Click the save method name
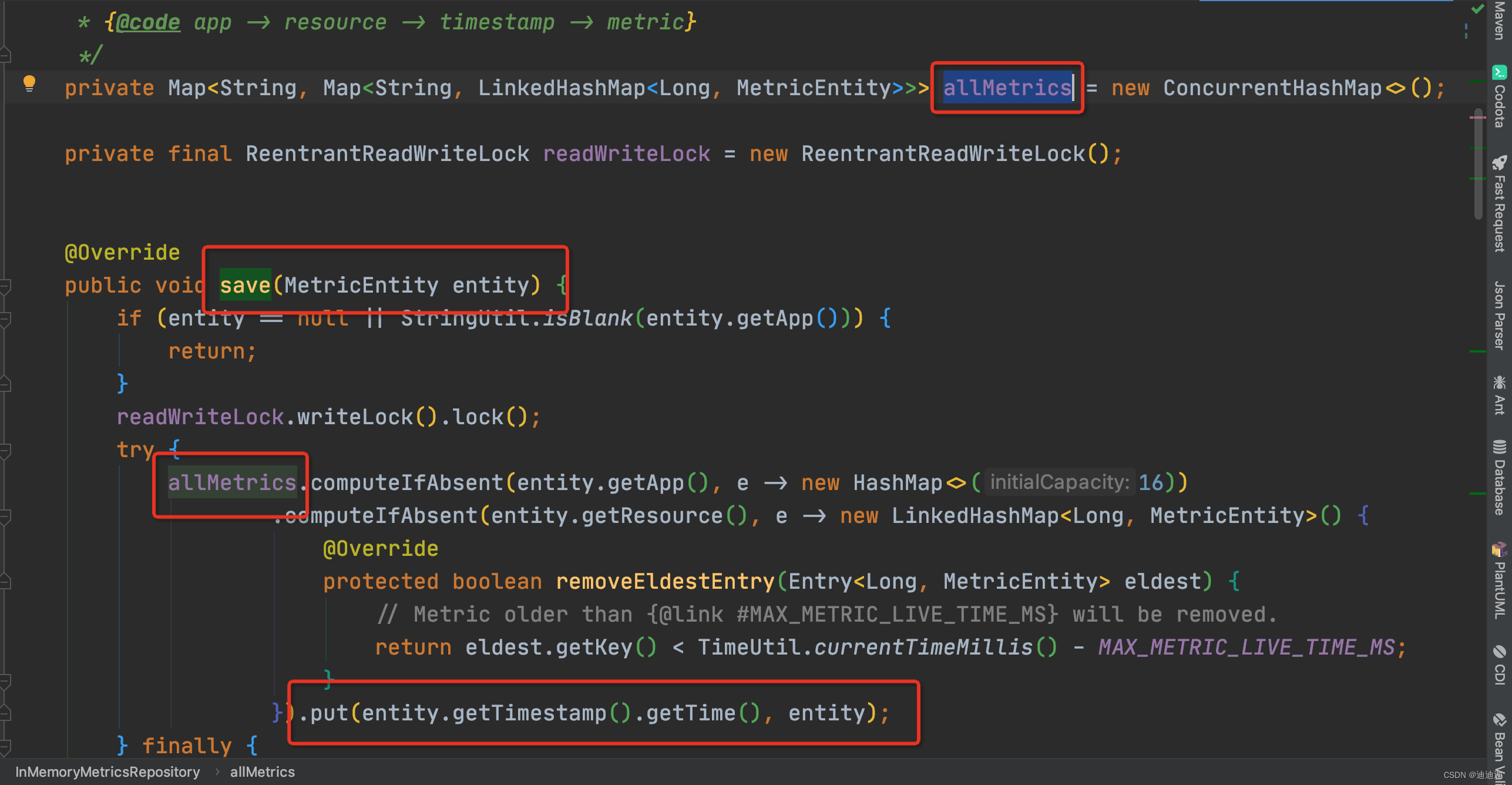The image size is (1512, 785). pos(245,286)
